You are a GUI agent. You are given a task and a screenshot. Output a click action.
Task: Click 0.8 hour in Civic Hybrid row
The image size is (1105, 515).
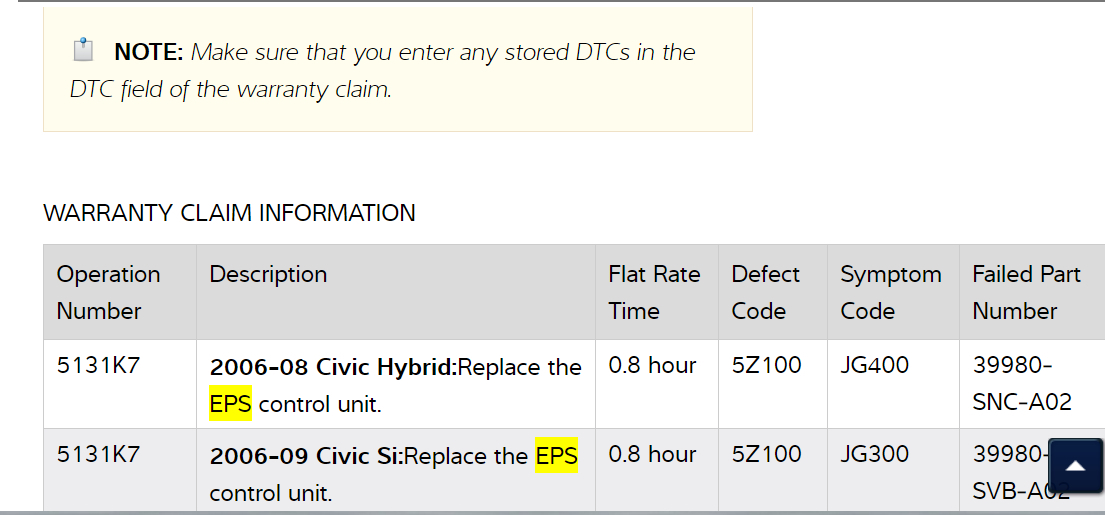pos(652,365)
